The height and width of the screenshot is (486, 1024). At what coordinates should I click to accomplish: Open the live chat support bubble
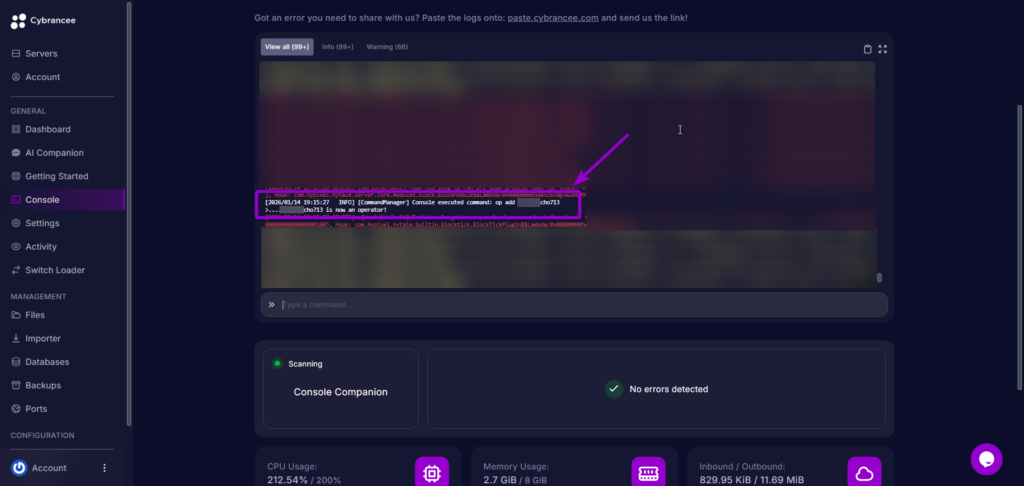[986, 459]
